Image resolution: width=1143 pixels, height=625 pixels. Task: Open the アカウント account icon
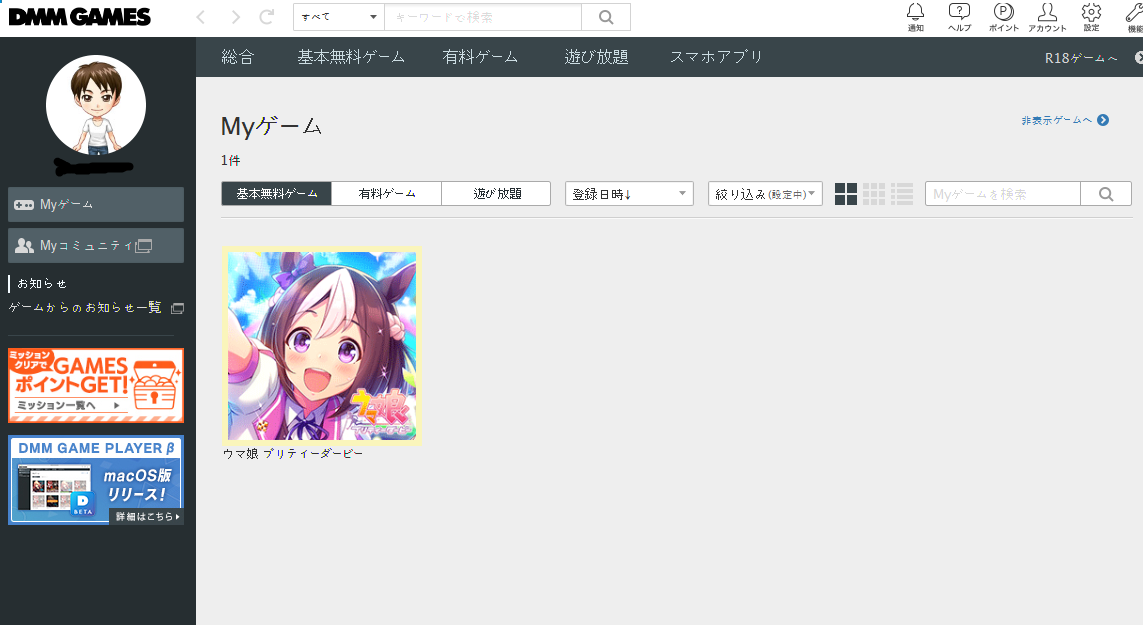1048,17
